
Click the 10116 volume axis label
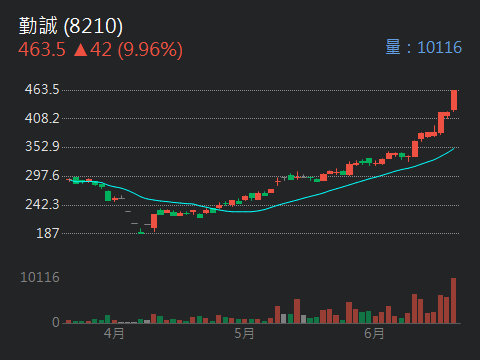(x=40, y=277)
